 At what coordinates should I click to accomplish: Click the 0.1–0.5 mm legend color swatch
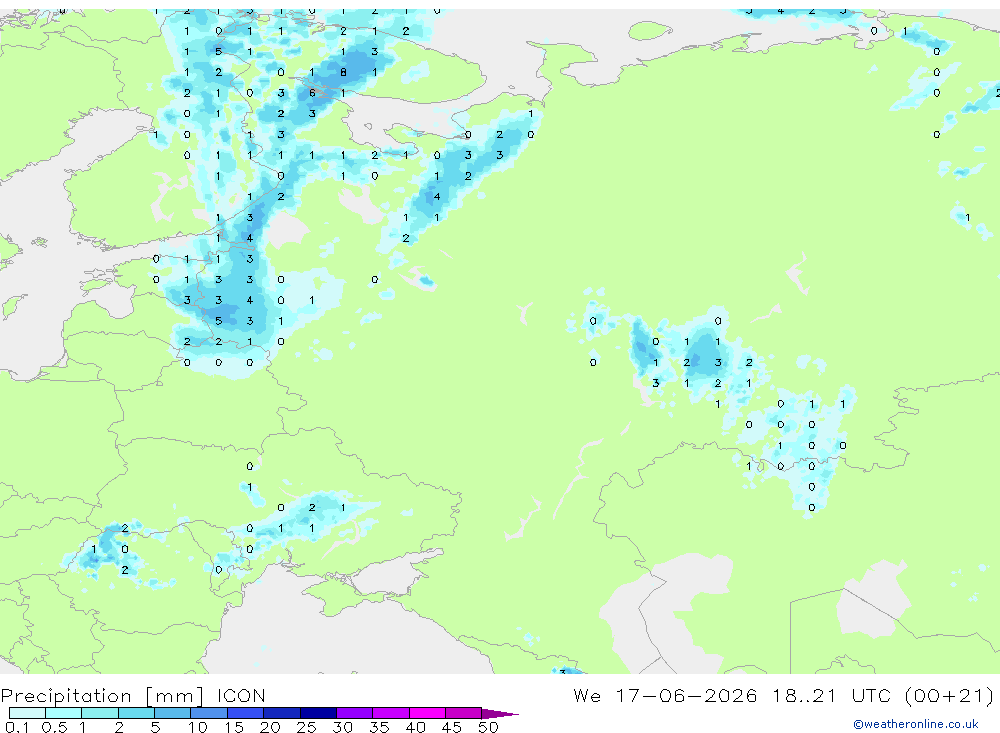pos(27,713)
